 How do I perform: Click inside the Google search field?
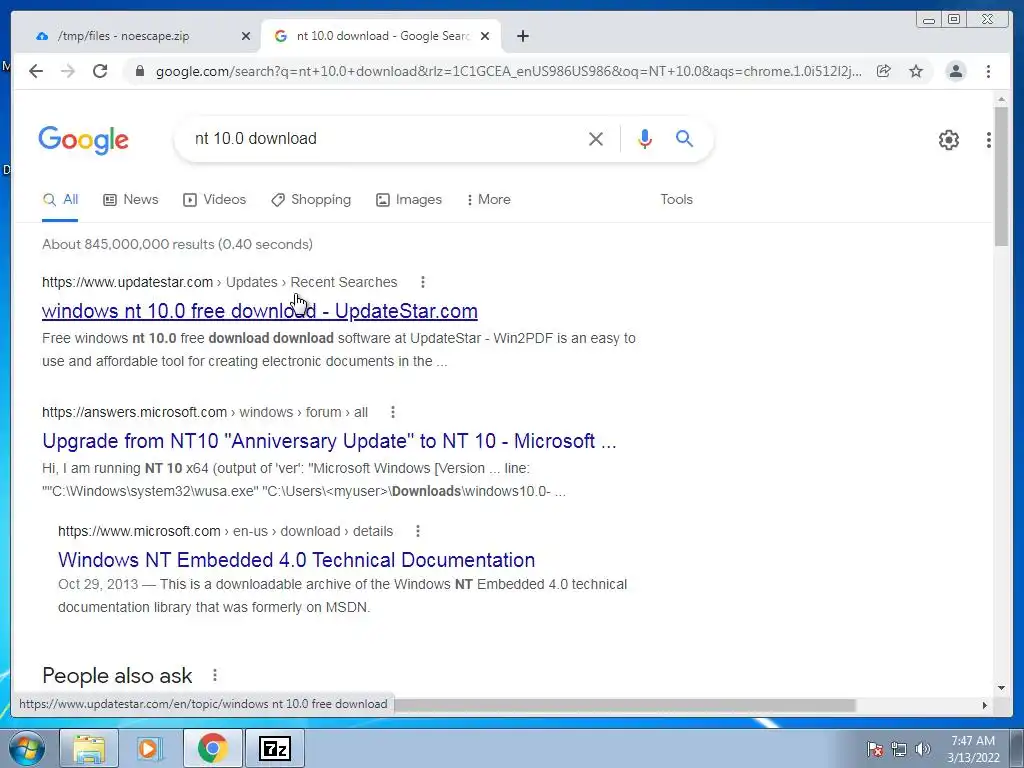tap(385, 138)
